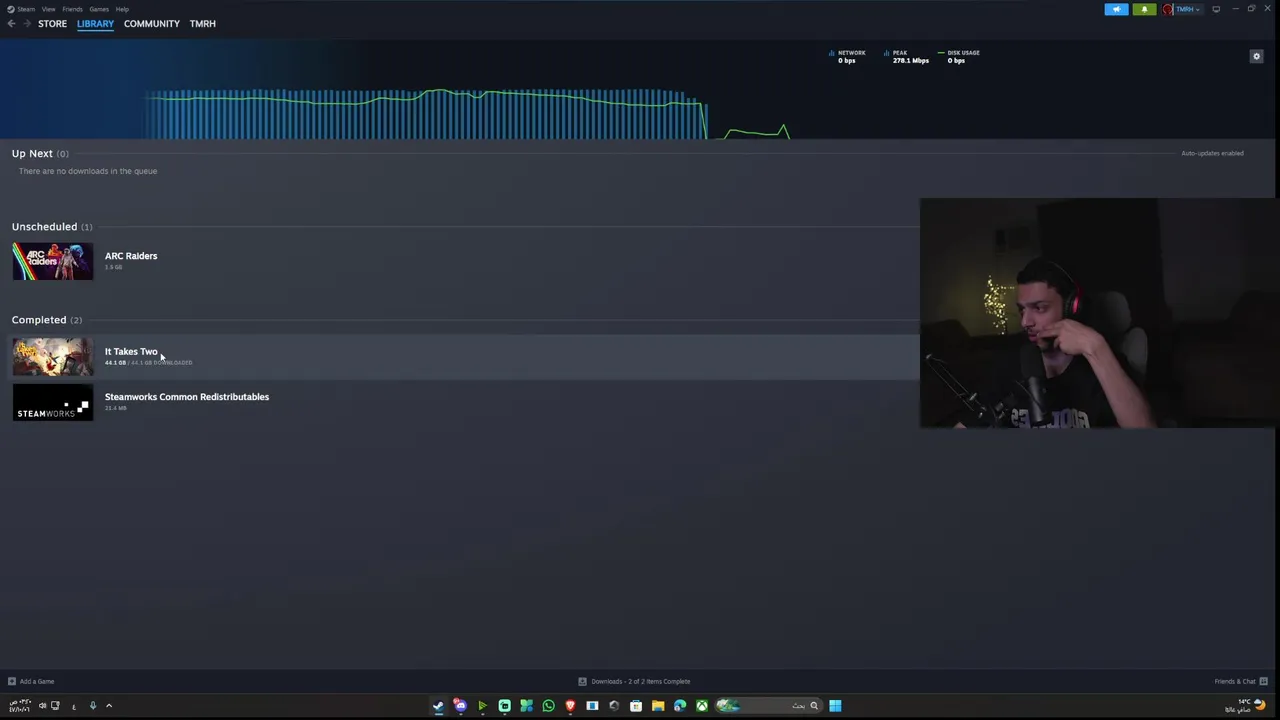Click the ARC Raiders game thumbnail
This screenshot has width=1280, height=720.
pyautogui.click(x=52, y=262)
